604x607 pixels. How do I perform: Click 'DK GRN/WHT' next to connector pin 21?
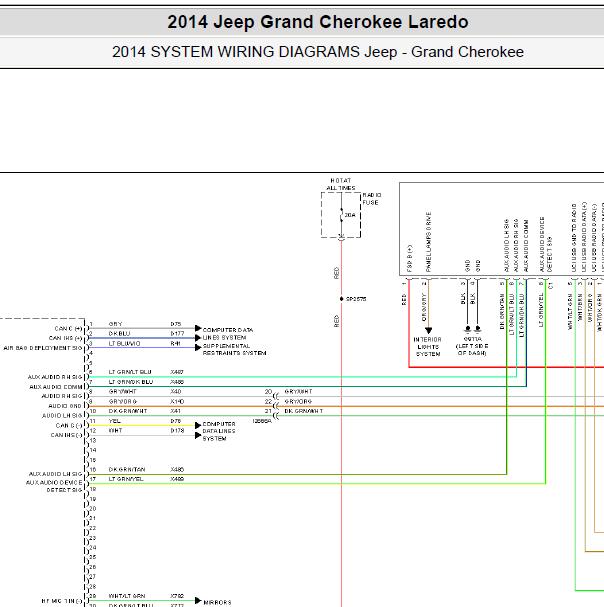pos(304,411)
